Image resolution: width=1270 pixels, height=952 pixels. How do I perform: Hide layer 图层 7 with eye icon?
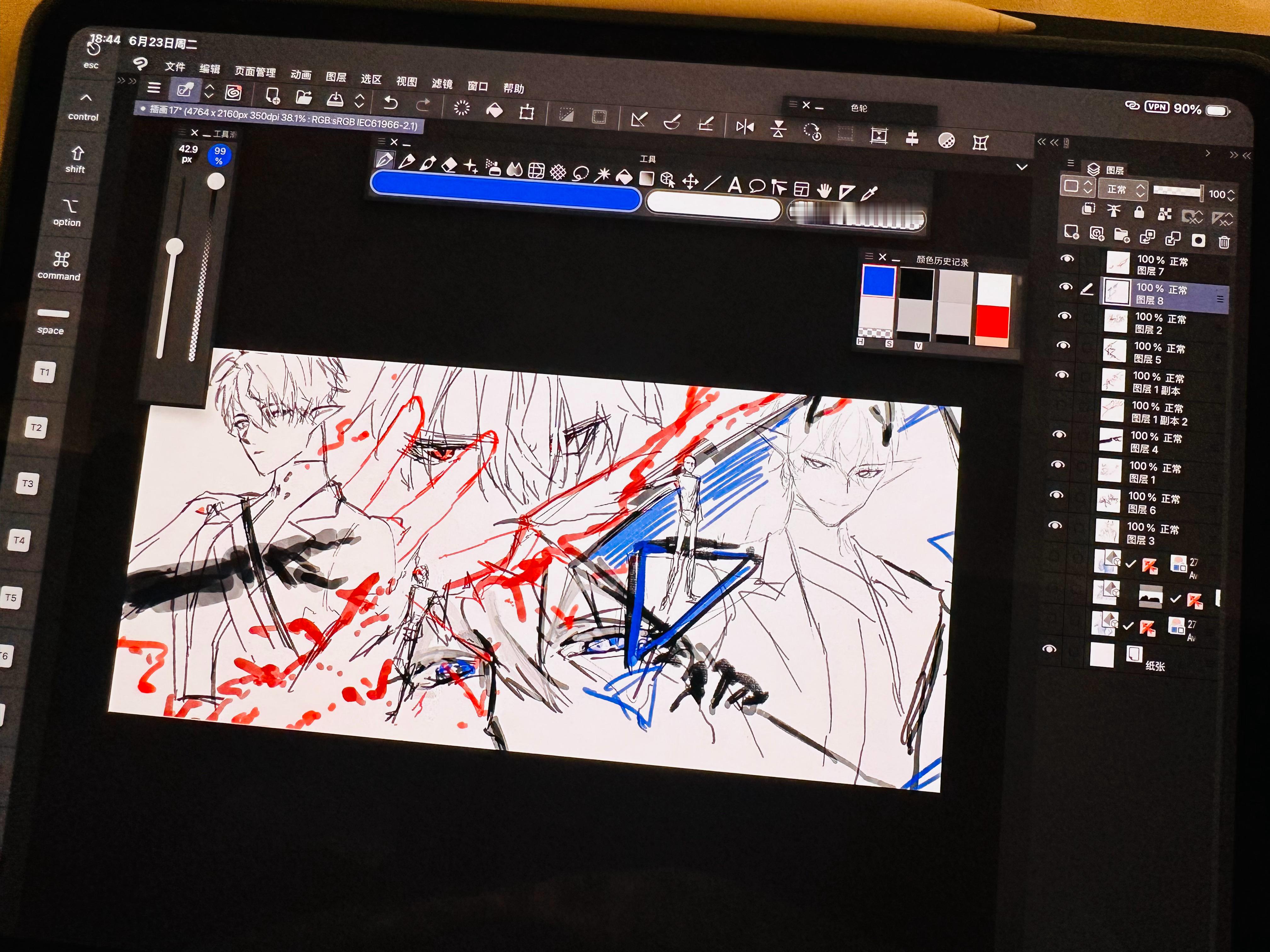point(1067,258)
